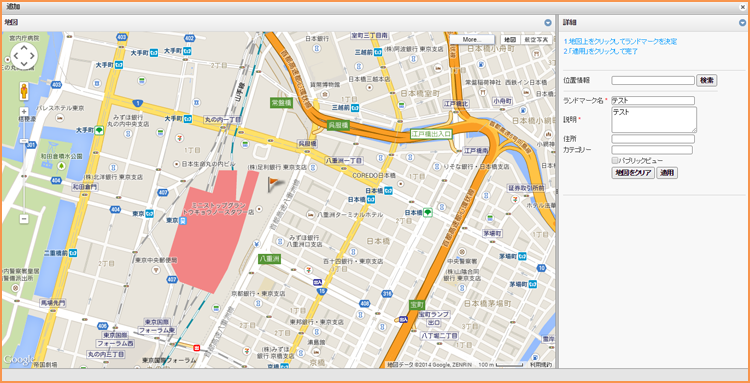This screenshot has height=383, width=750.
Task: Collapse the 地図 panel with arrow
Action: [x=548, y=22]
